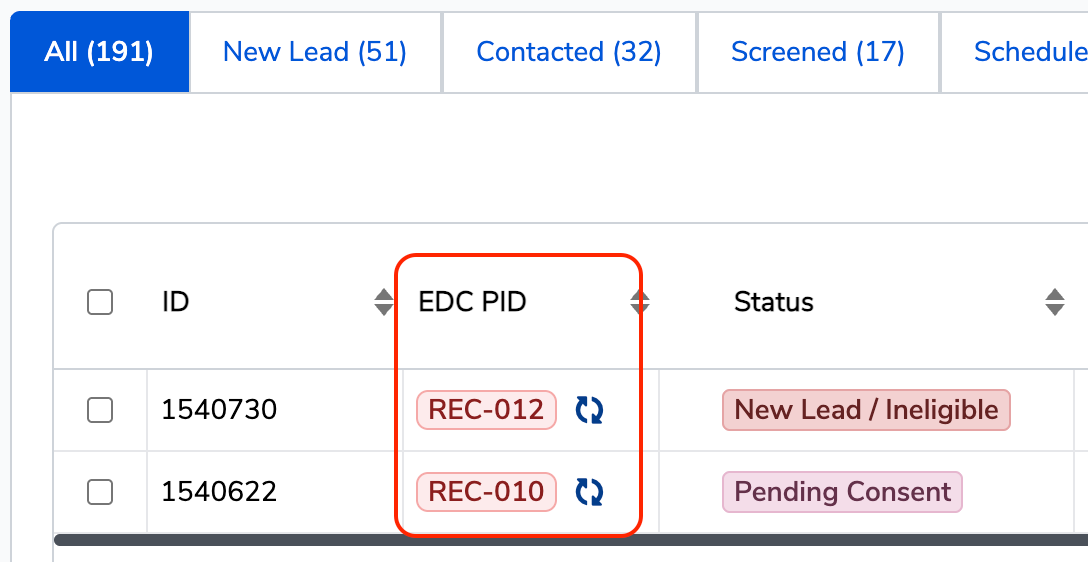Click the REC-010 badge

coord(486,492)
